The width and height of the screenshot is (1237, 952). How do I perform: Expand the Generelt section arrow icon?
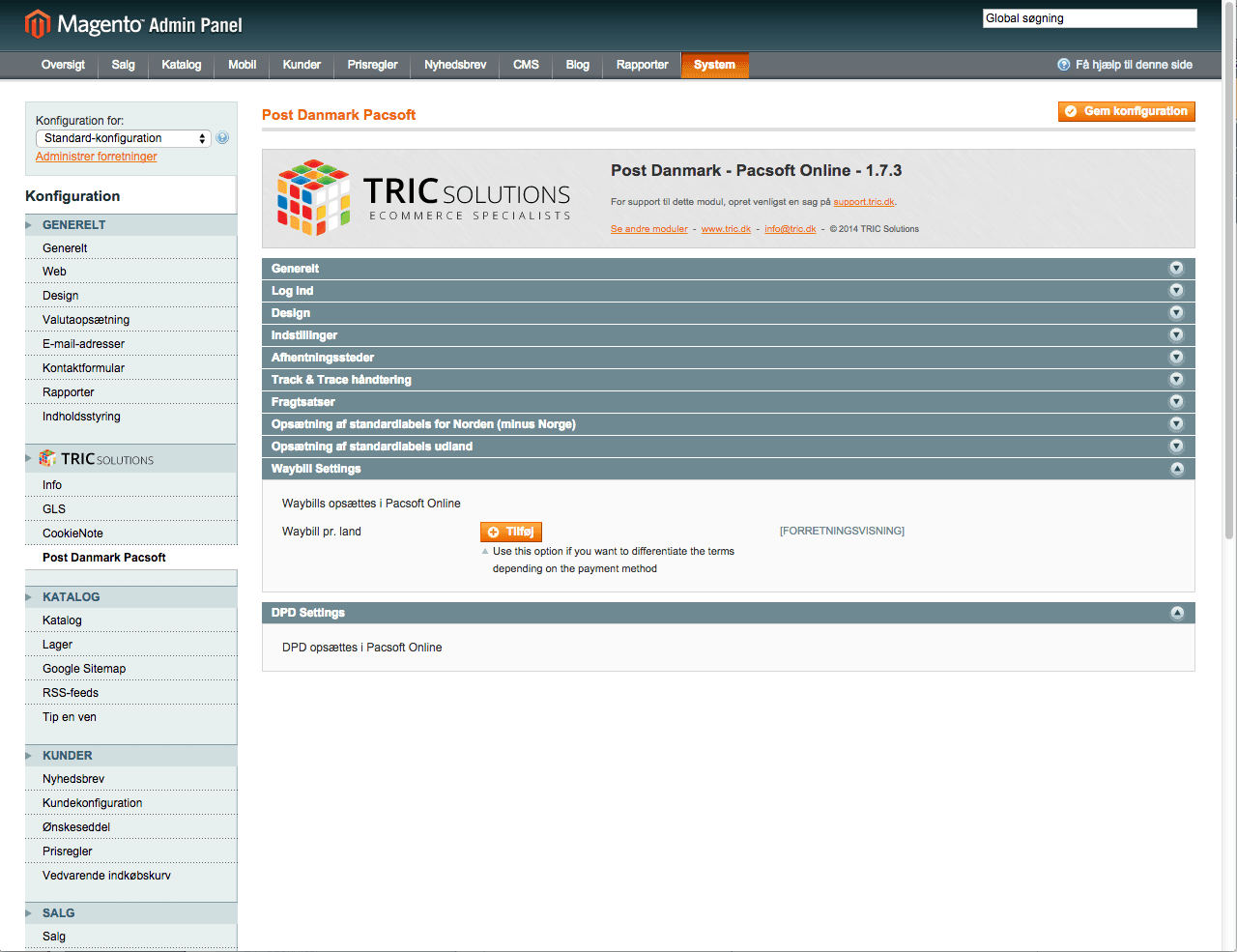pyautogui.click(x=1176, y=269)
